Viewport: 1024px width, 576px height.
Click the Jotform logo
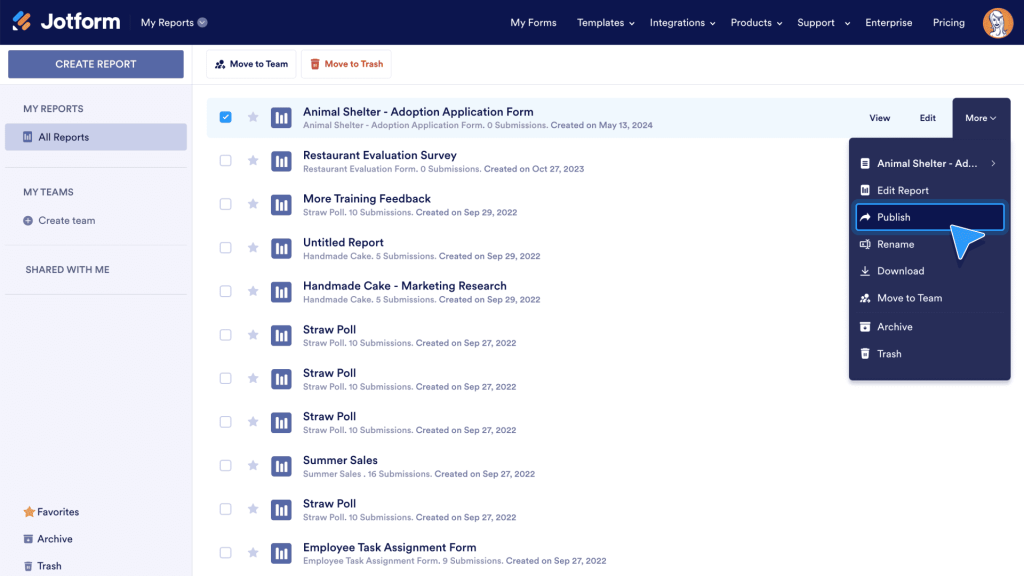click(x=66, y=22)
